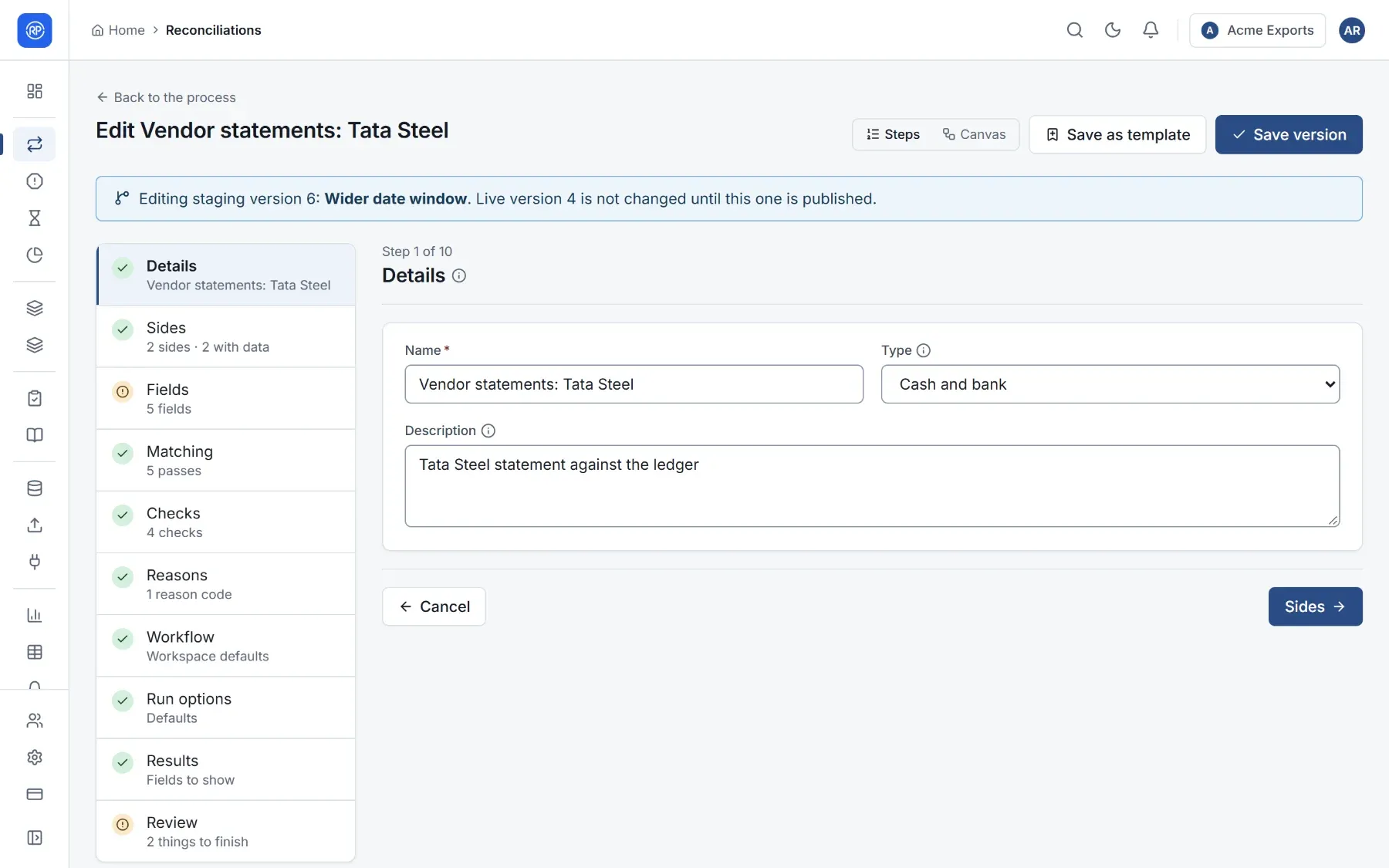Show info for the Details heading

(x=459, y=276)
